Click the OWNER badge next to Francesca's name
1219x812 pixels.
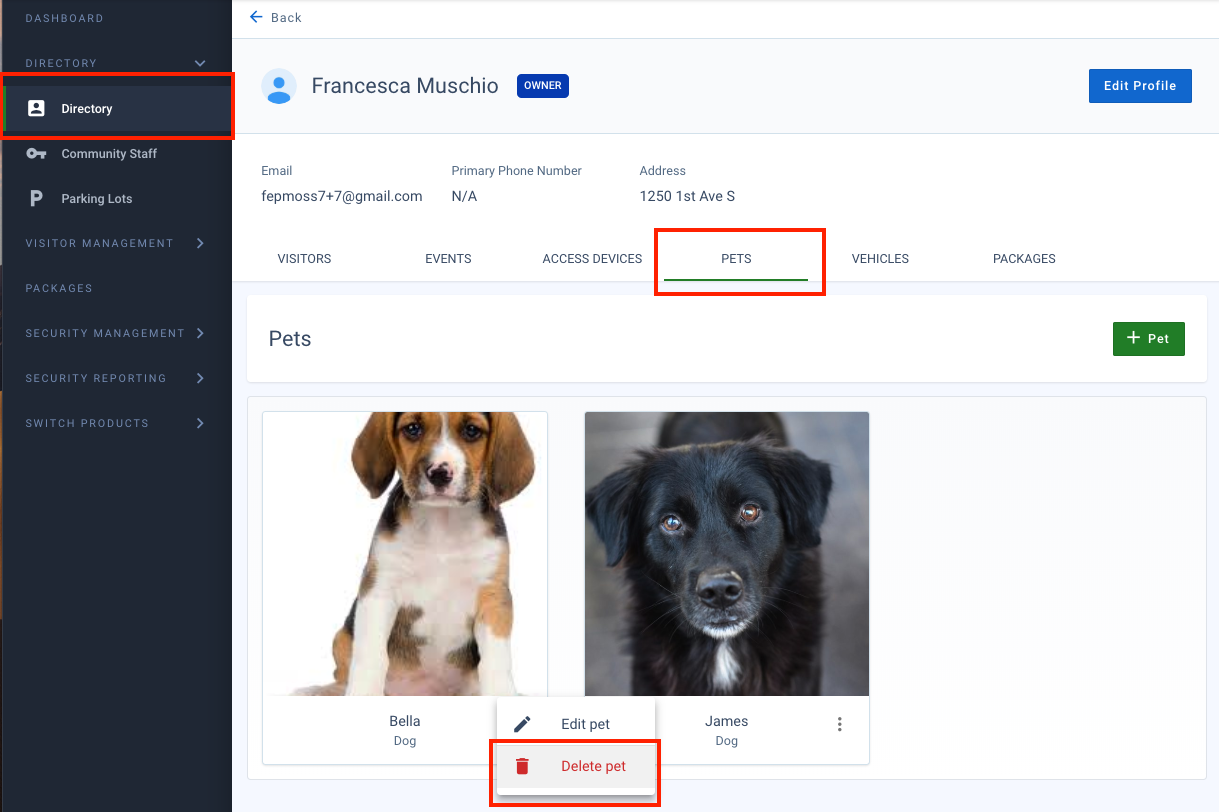(542, 86)
